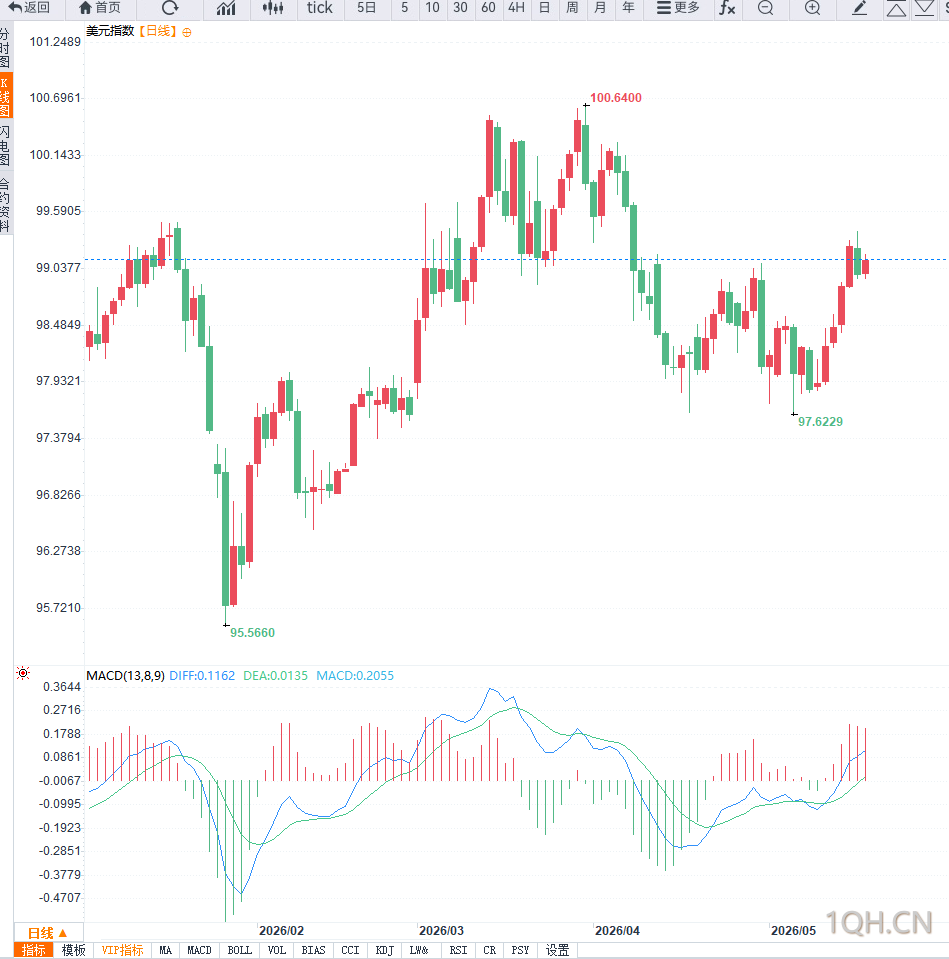
Task: Open VIP指标 indicators
Action: click(122, 950)
